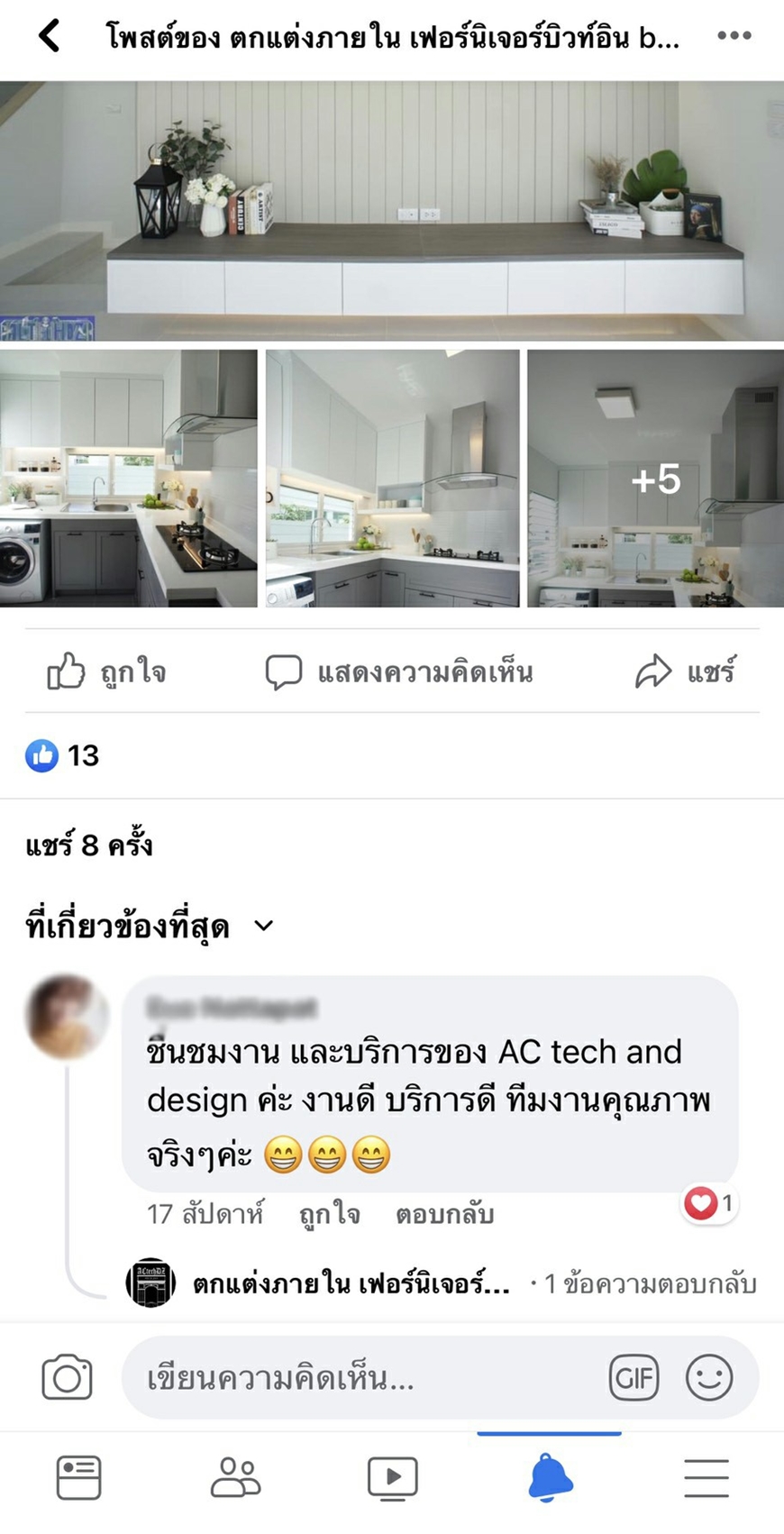The width and height of the screenshot is (784, 1534).
Task: Open the แชร์ 8 ครั้ง shares list
Action: [x=89, y=845]
